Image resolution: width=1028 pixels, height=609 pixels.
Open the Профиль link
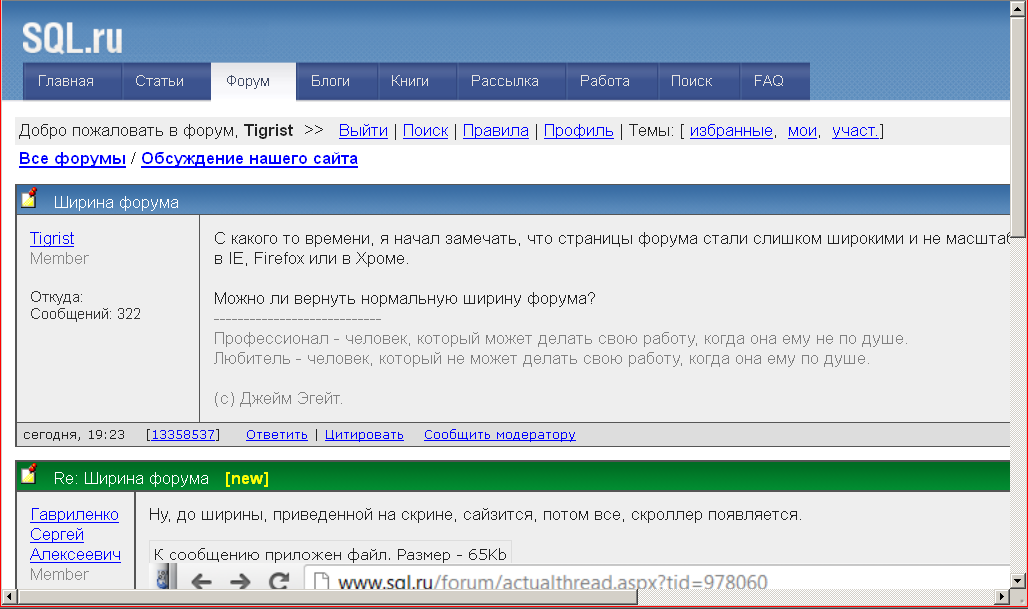tap(579, 131)
